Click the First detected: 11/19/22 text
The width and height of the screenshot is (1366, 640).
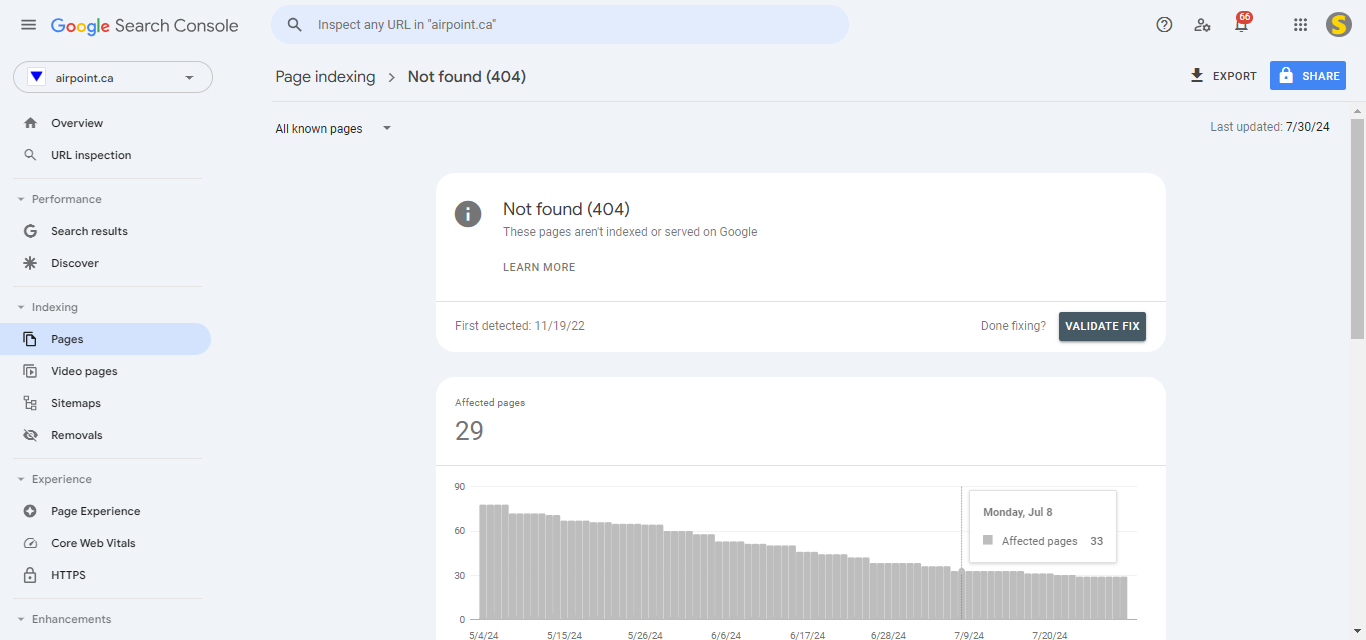pos(520,326)
